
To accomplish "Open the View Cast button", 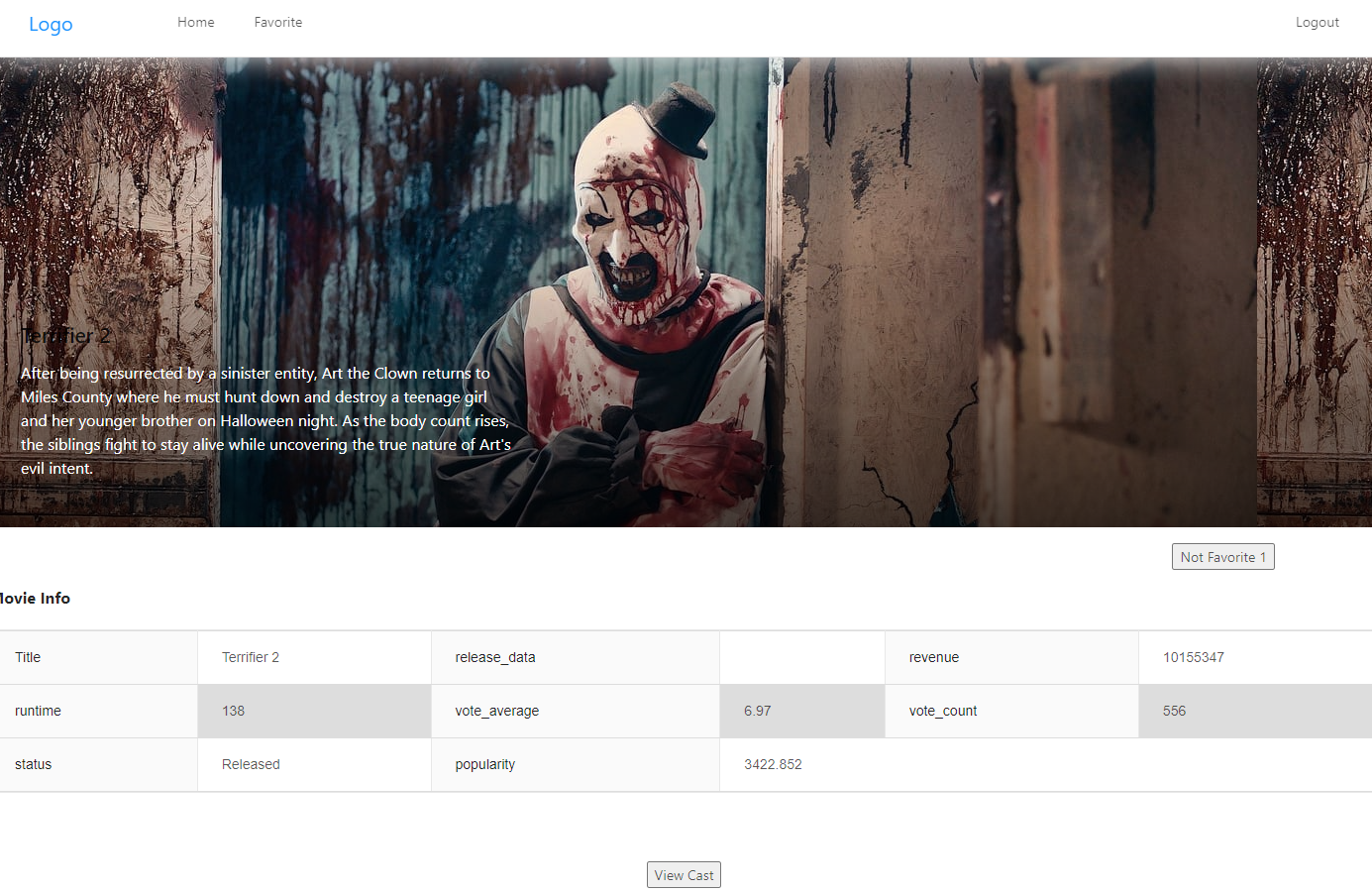I will point(684,875).
